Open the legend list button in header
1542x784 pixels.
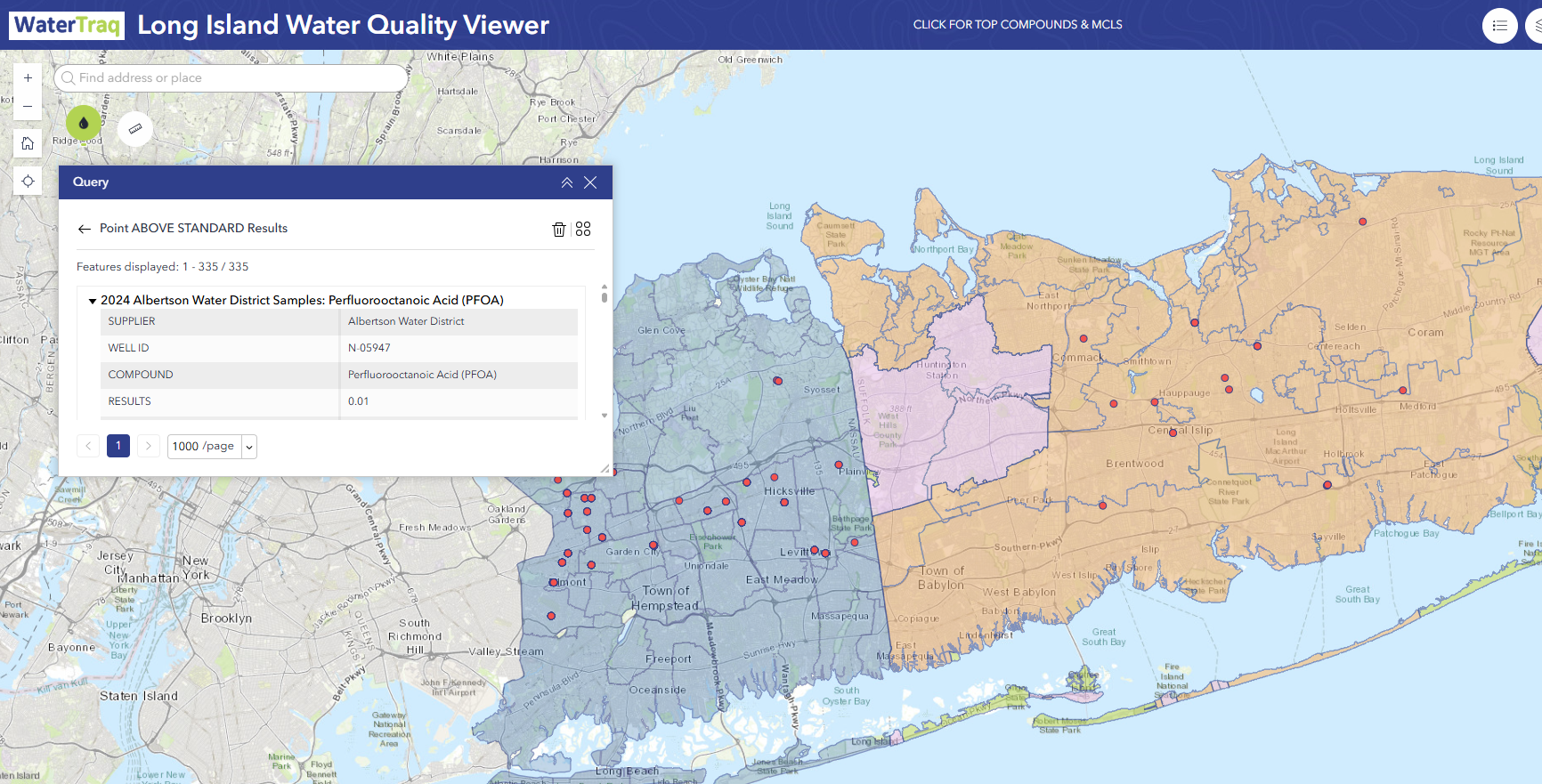[1499, 25]
